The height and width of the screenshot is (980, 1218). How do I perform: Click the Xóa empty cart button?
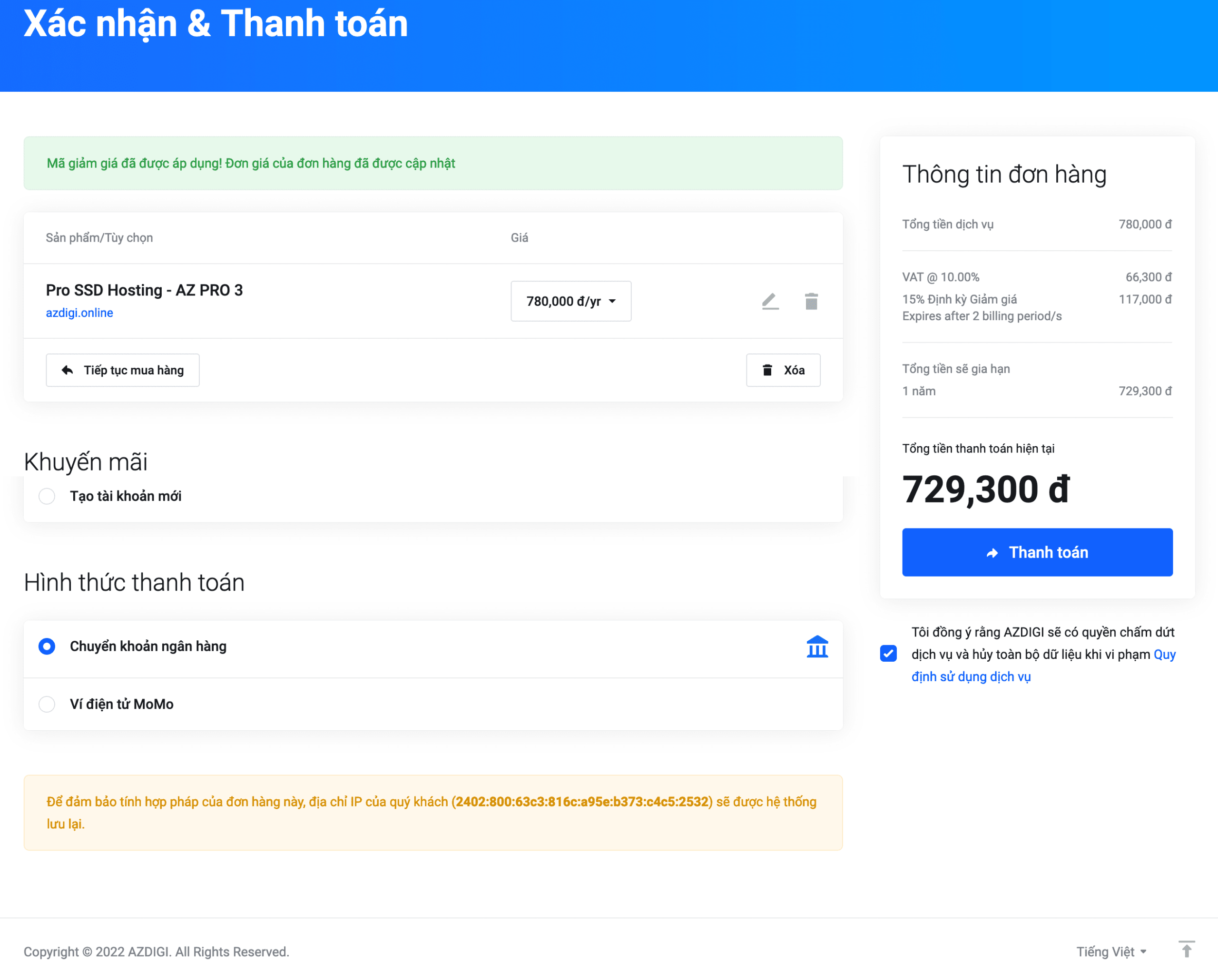point(783,370)
